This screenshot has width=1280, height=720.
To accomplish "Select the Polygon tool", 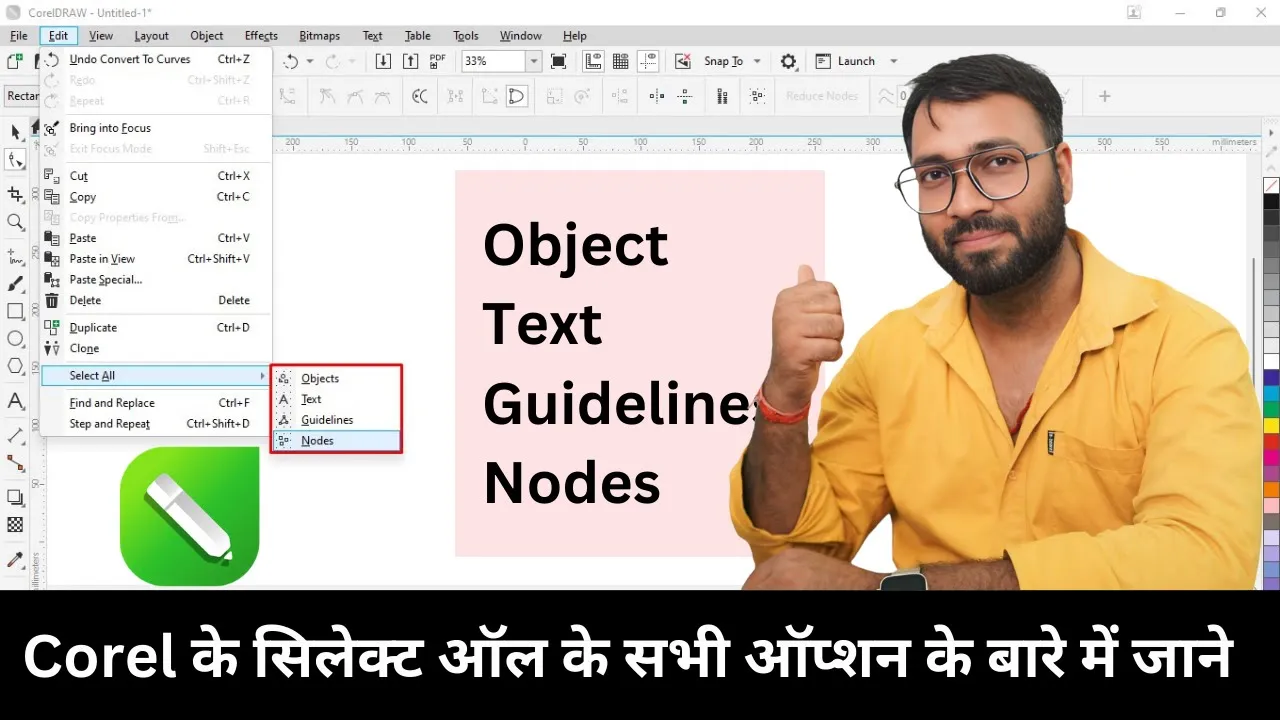I will [x=15, y=367].
